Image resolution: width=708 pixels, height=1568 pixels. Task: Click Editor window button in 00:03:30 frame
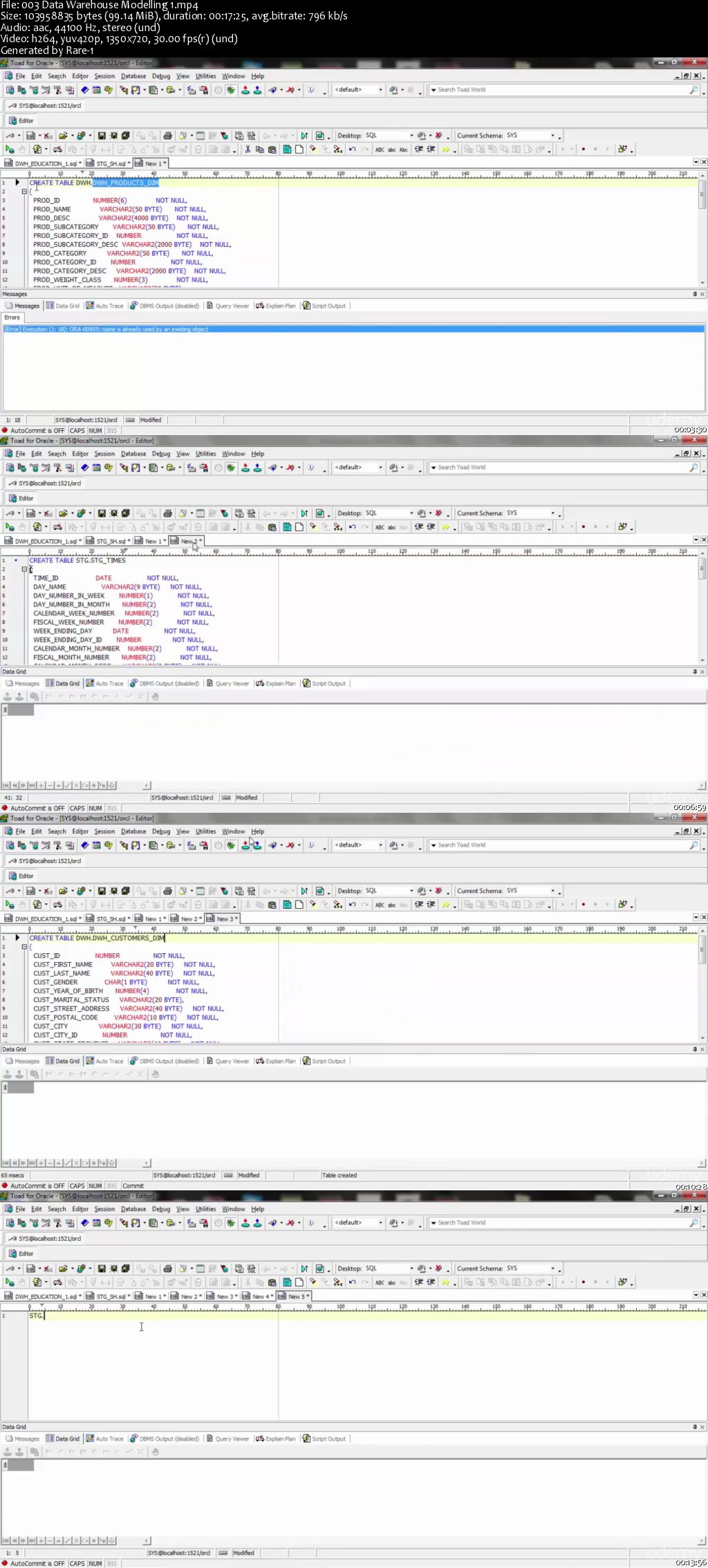(x=21, y=120)
